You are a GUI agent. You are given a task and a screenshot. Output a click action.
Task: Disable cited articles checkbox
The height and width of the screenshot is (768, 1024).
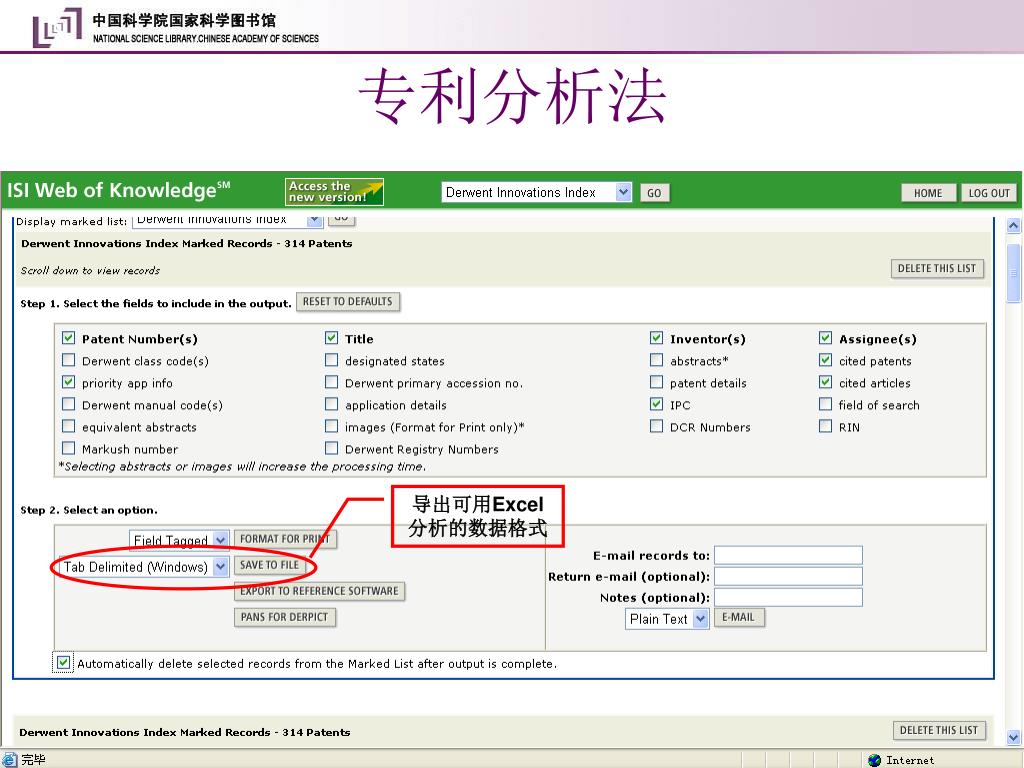point(825,383)
